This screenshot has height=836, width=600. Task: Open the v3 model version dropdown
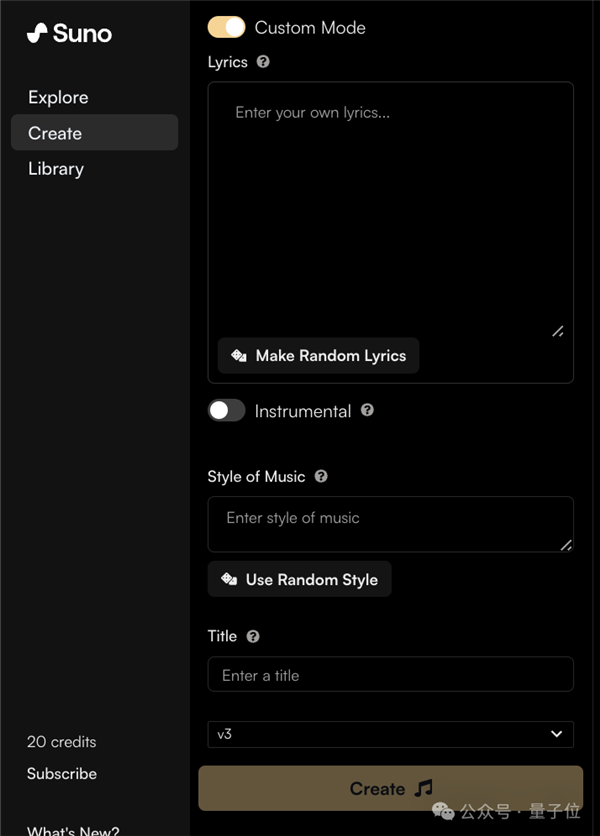click(390, 734)
